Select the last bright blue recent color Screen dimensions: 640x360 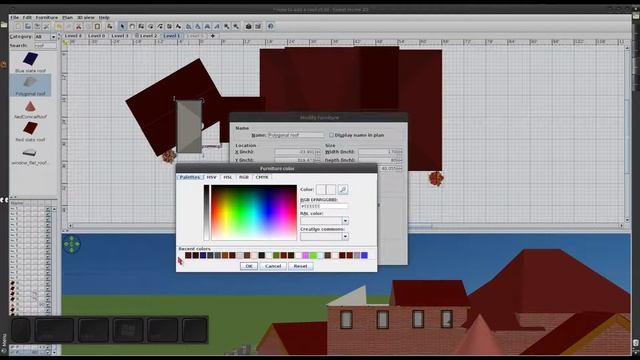(364, 256)
